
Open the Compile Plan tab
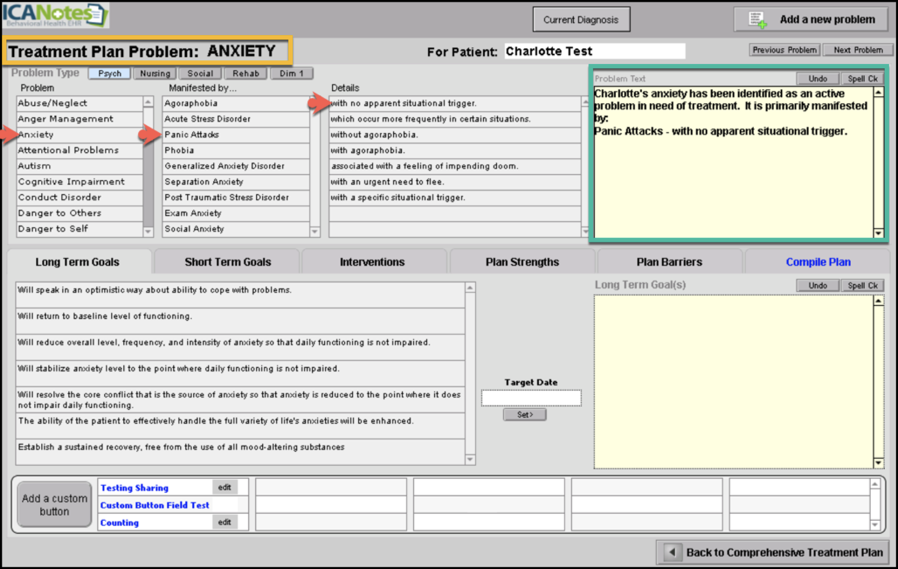(x=817, y=262)
